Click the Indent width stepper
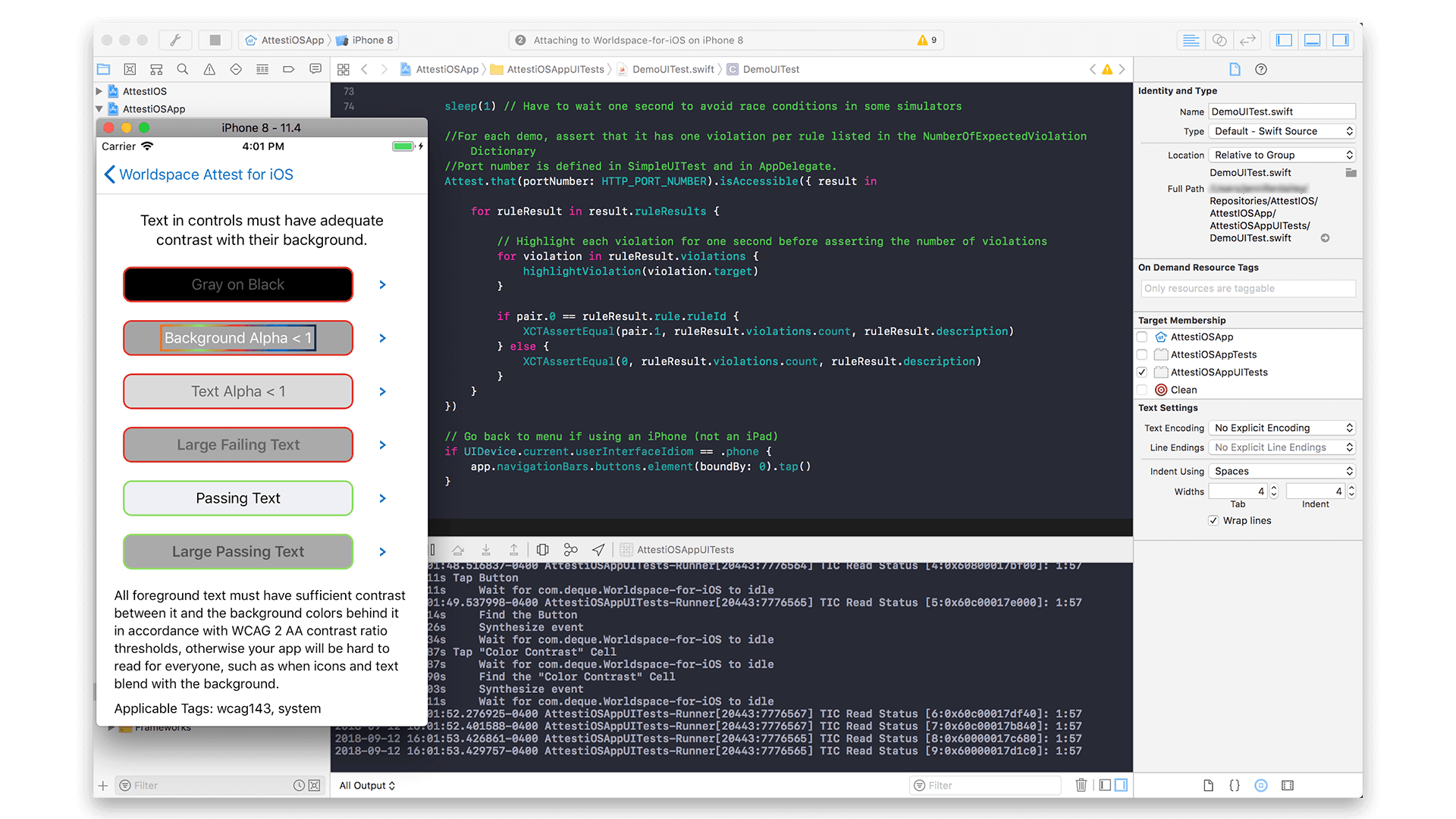 click(x=1351, y=491)
